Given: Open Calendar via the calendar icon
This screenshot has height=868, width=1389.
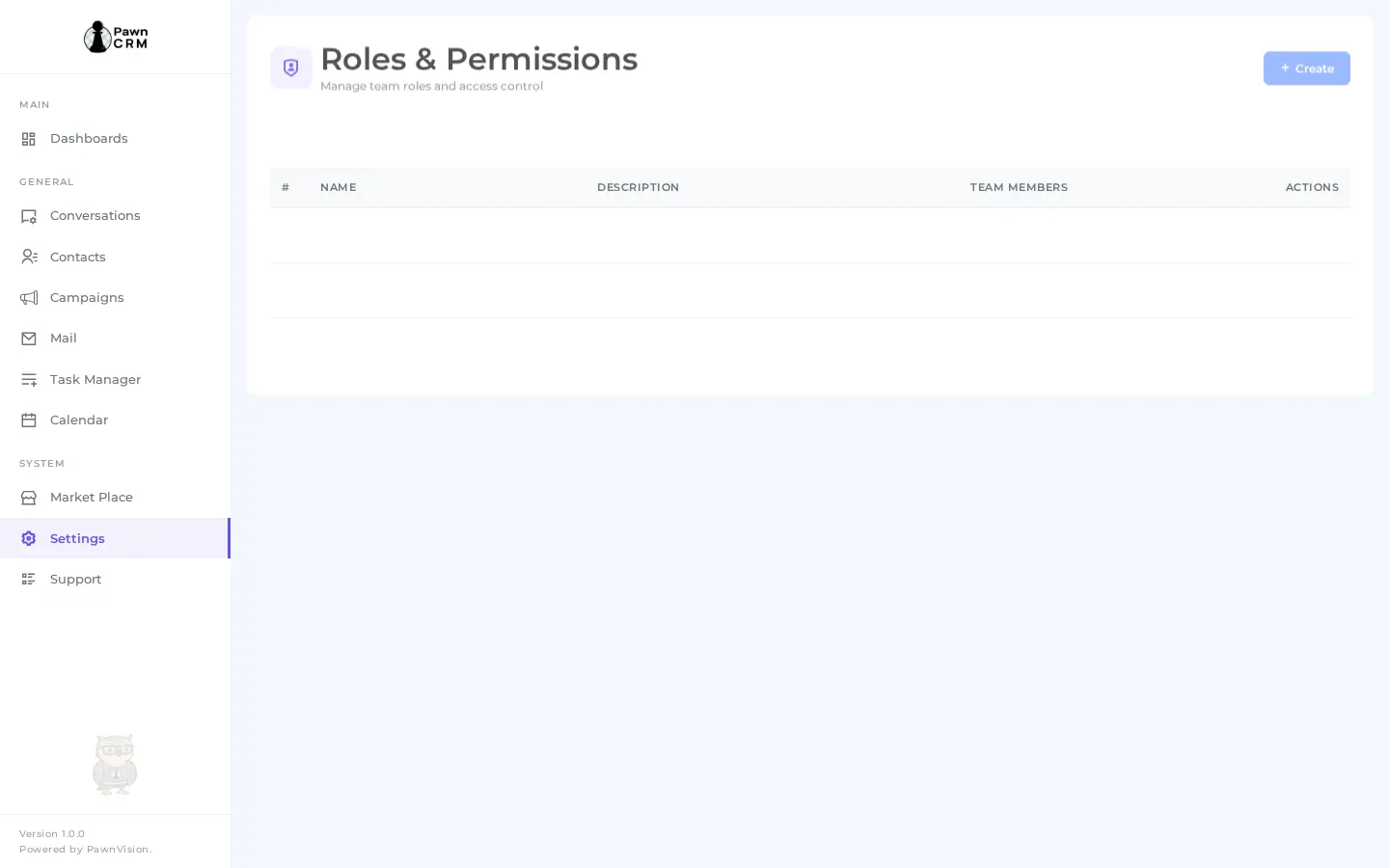Looking at the screenshot, I should (x=29, y=420).
